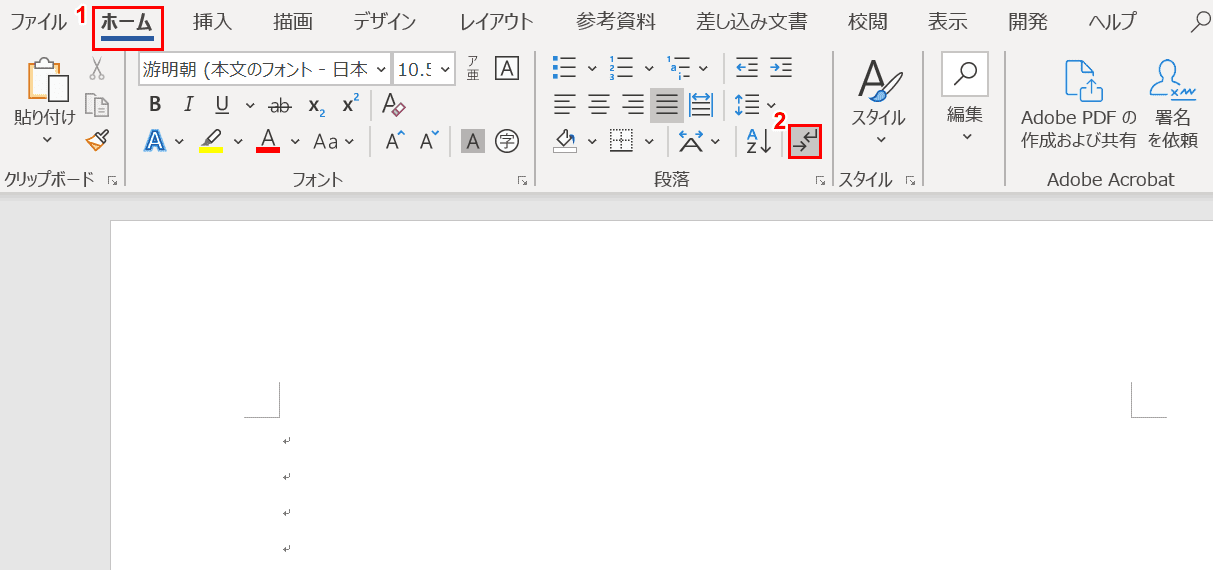The width and height of the screenshot is (1213, 570).
Task: Click the character border icon
Action: click(508, 69)
